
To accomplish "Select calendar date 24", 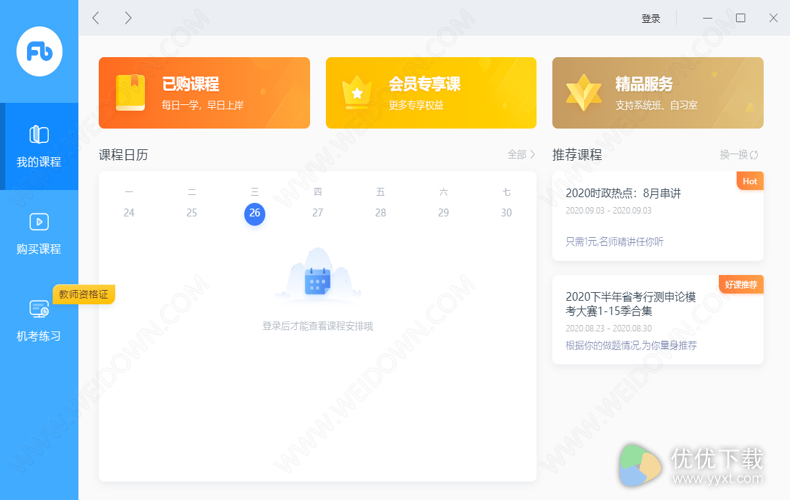I will [129, 213].
